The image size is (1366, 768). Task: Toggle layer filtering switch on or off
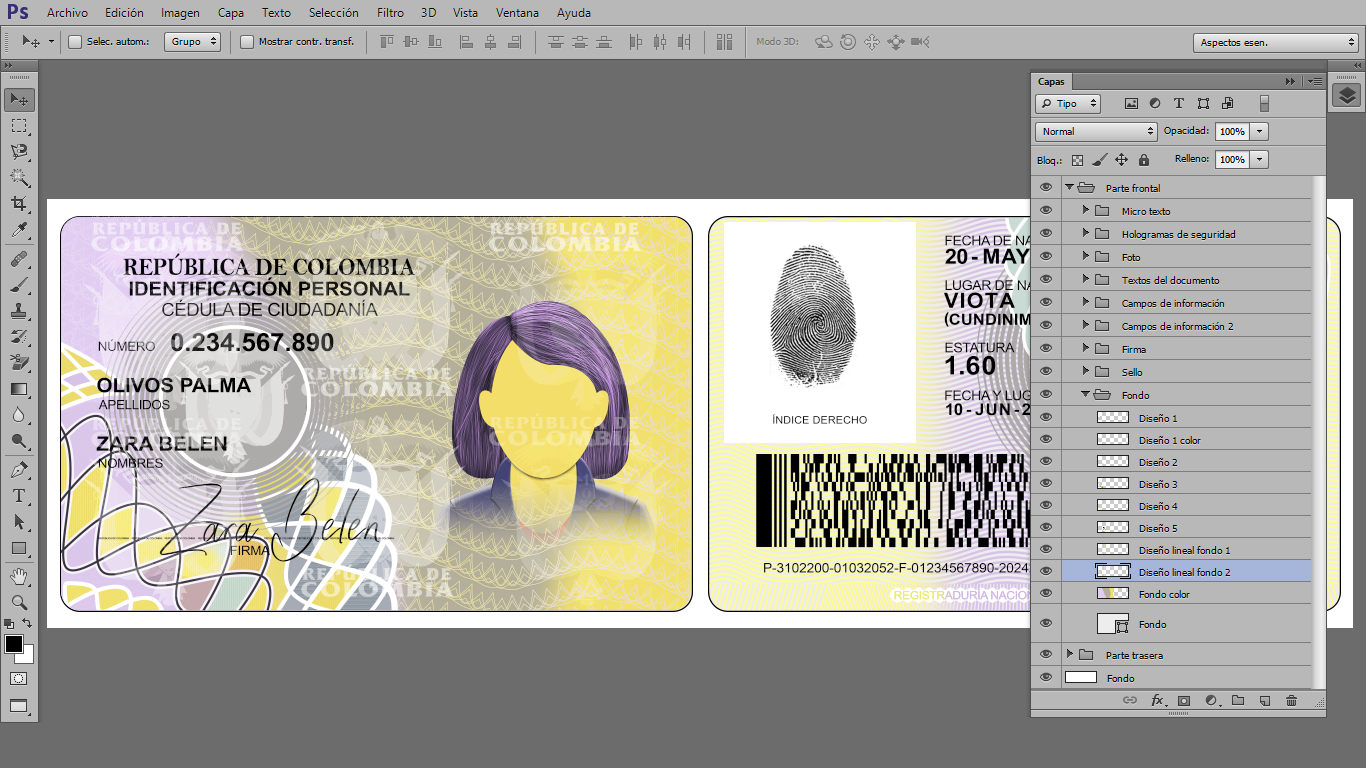[1264, 103]
